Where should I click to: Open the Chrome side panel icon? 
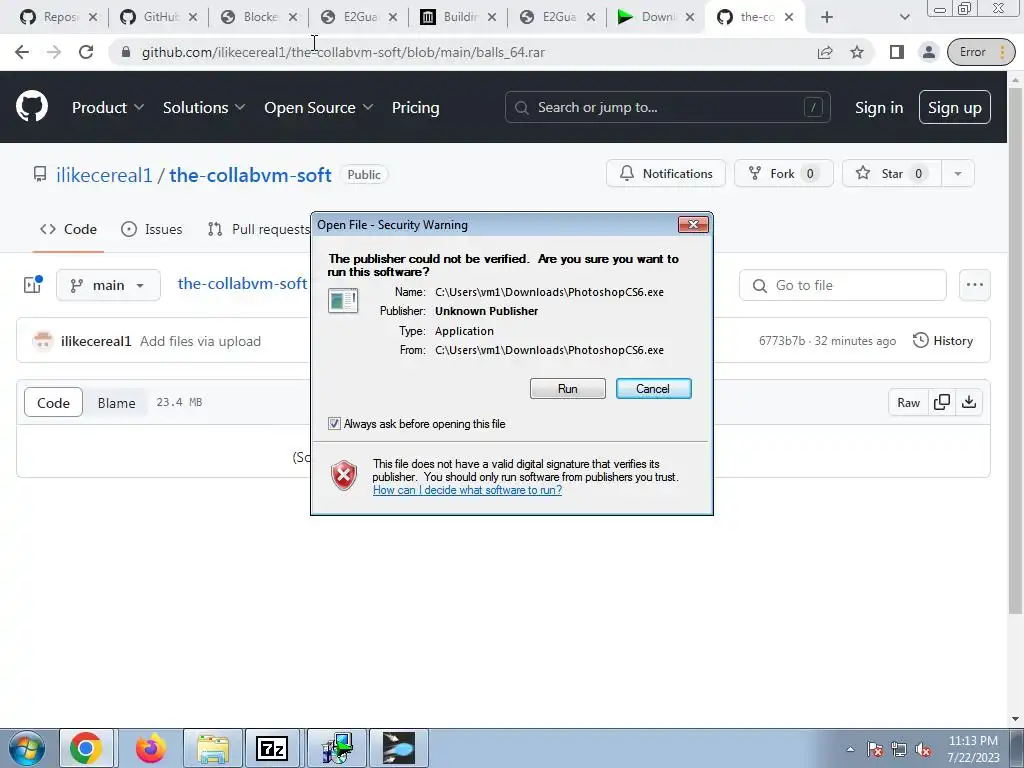coord(897,52)
